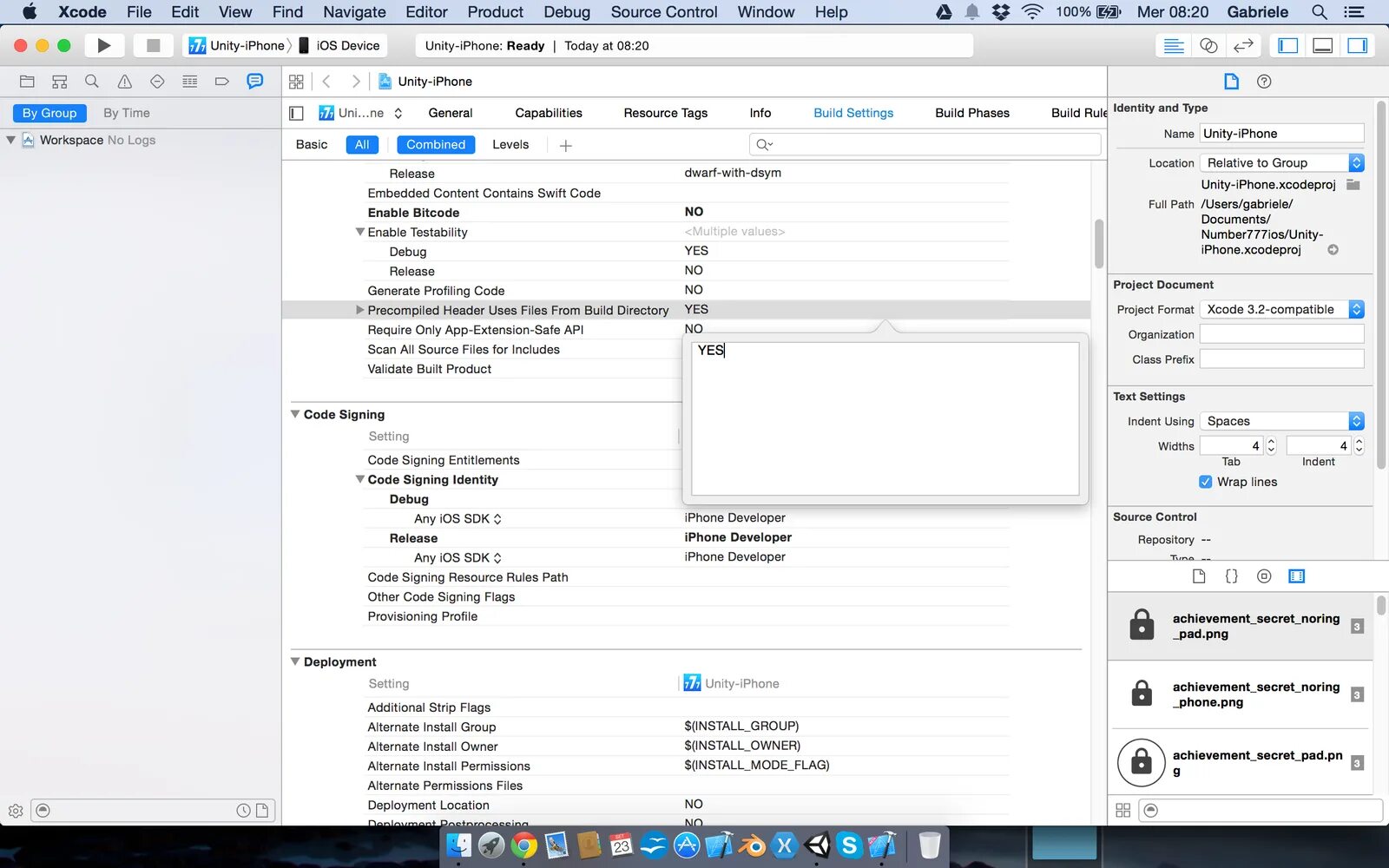Switch media library to icon grid view

(x=1122, y=810)
